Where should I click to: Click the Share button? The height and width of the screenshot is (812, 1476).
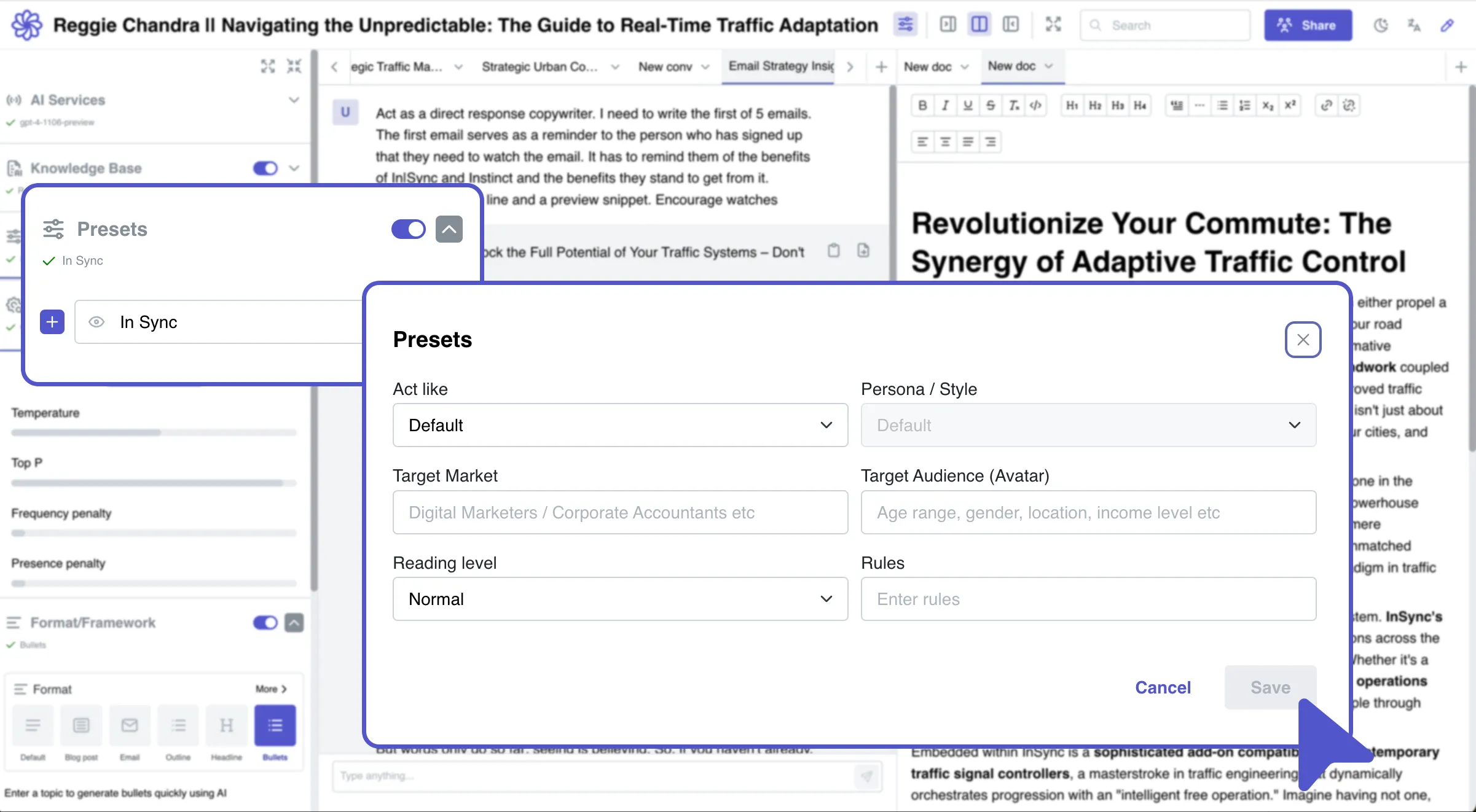click(1308, 25)
